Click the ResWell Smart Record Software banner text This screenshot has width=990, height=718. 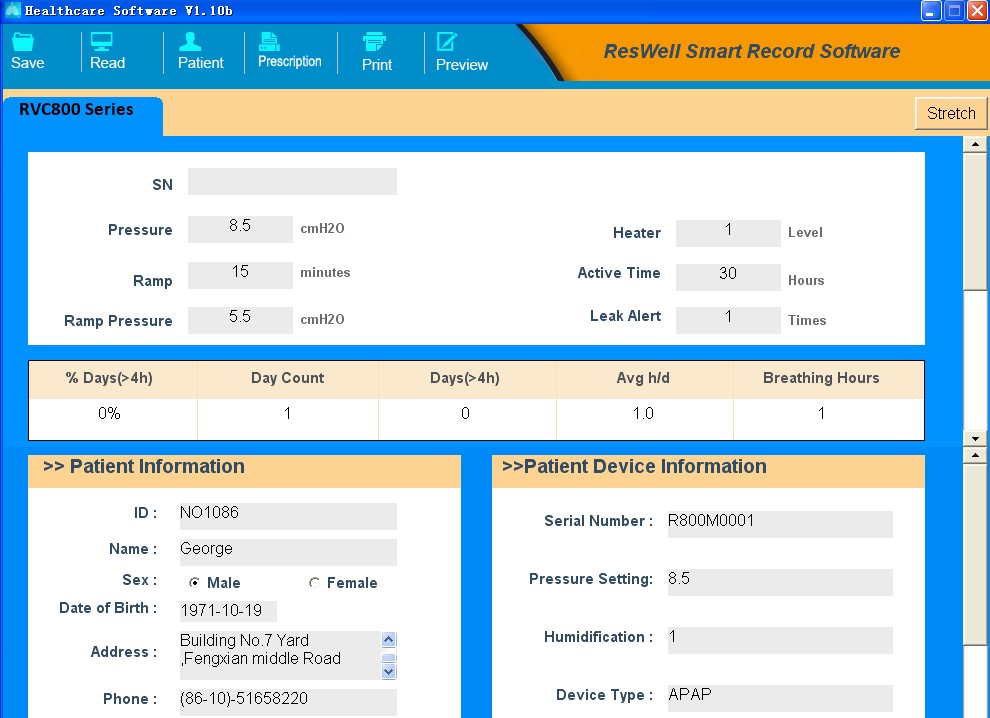(751, 51)
